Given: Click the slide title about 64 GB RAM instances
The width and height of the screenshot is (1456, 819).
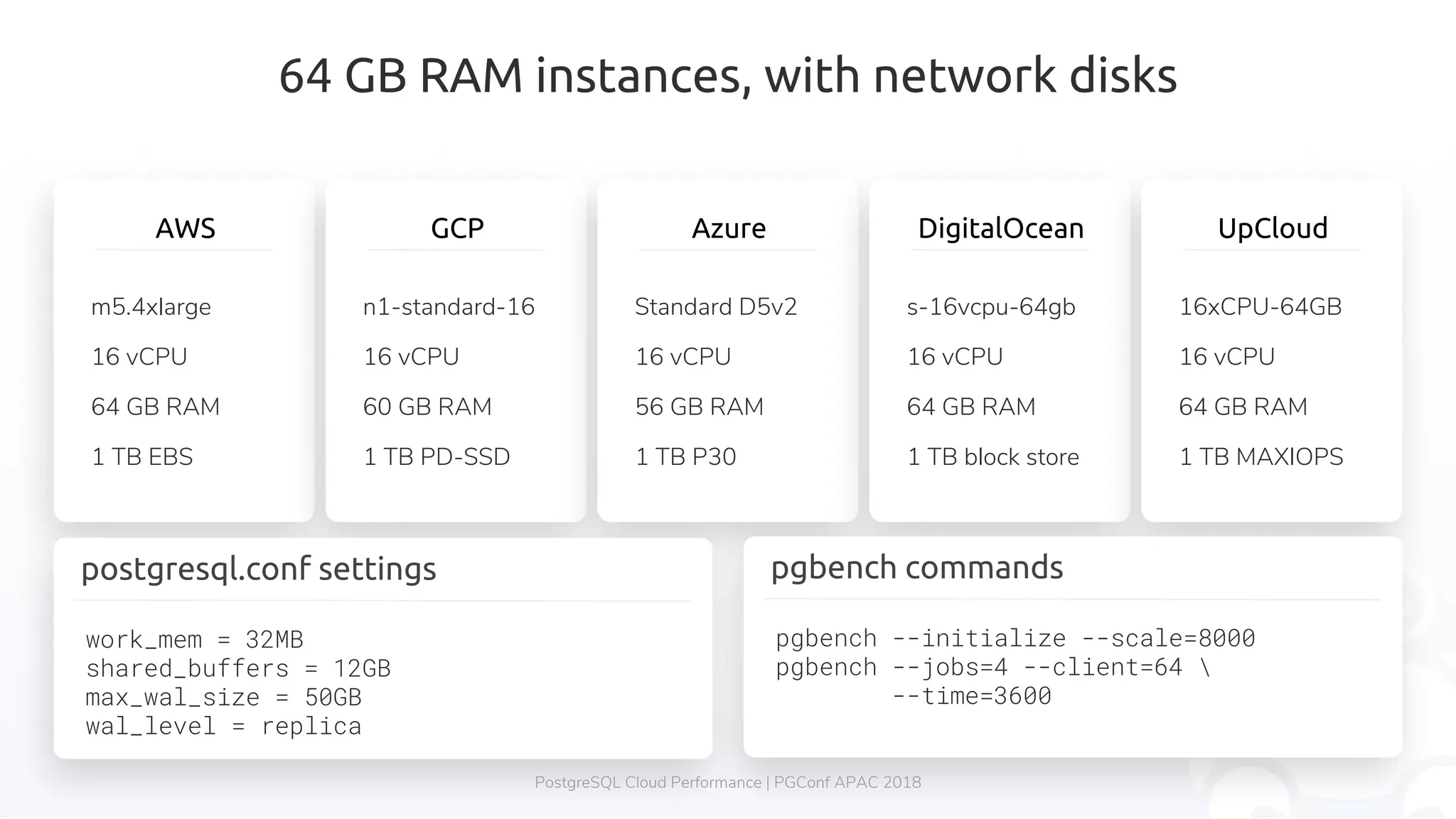Looking at the screenshot, I should [727, 75].
